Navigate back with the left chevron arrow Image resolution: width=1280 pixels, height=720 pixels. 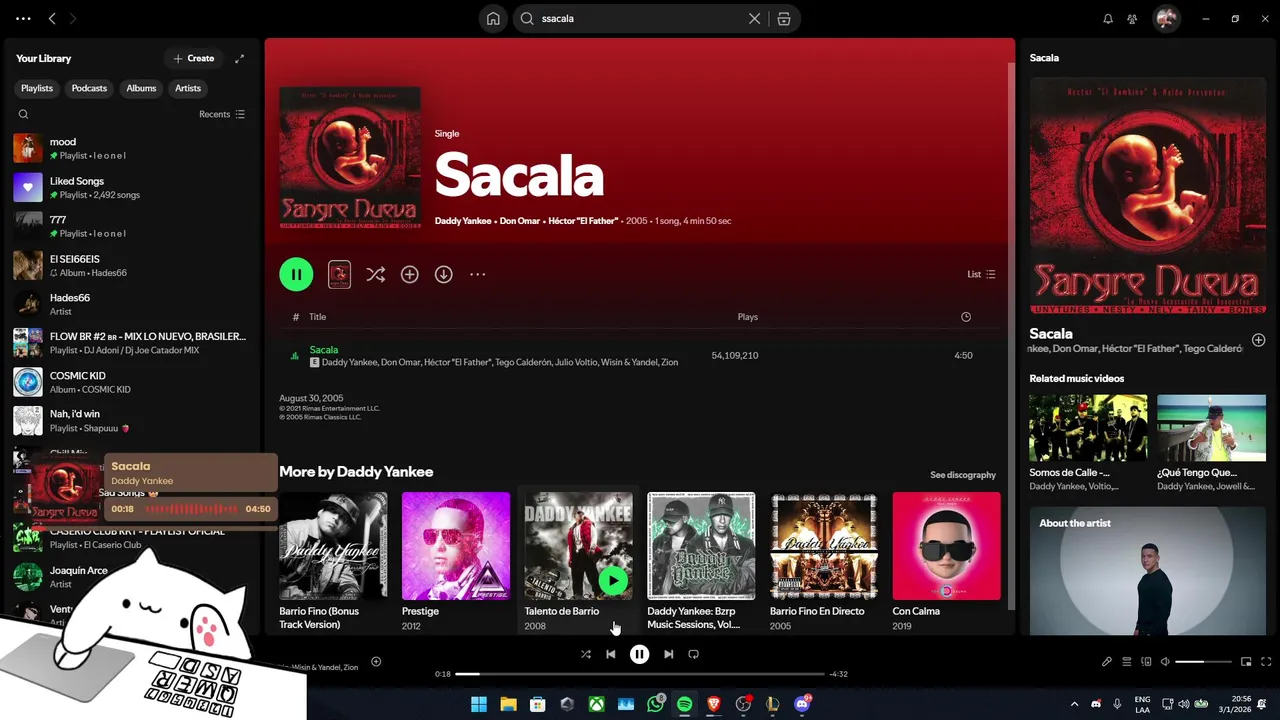(x=52, y=18)
